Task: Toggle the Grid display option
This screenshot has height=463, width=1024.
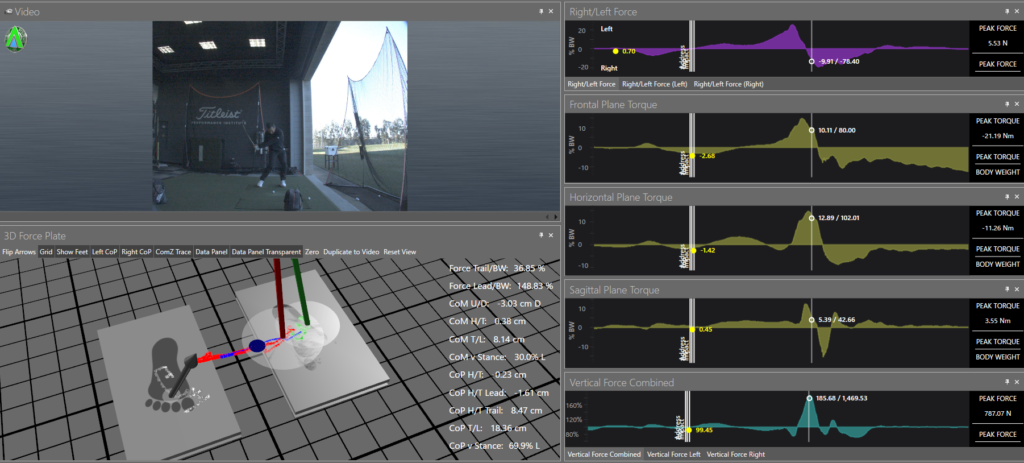Action: [46, 252]
